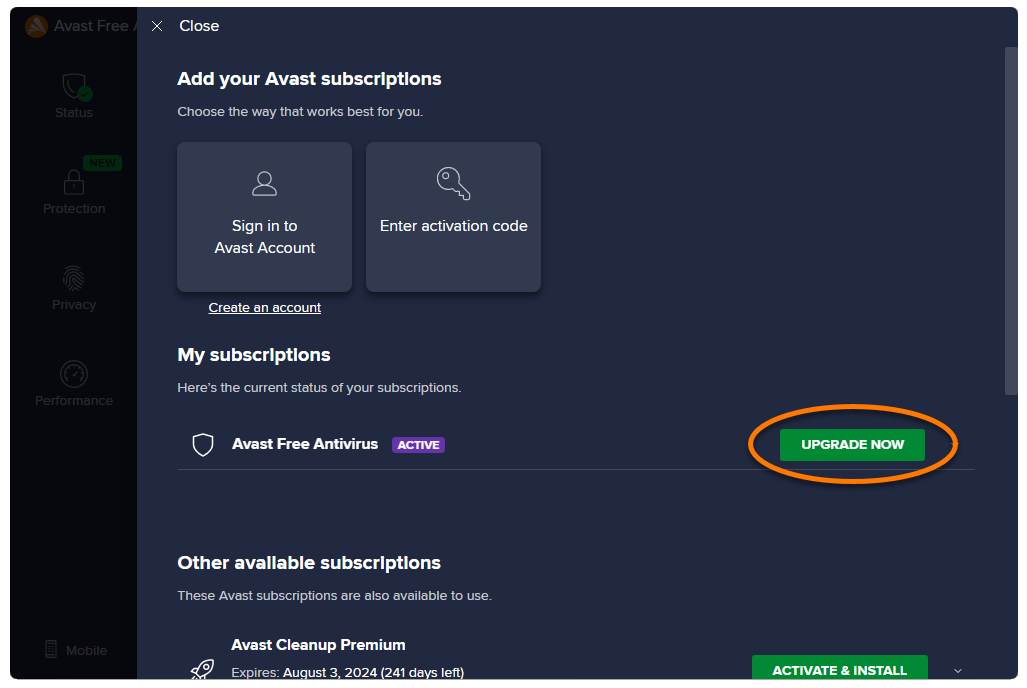Open the Protection padlock icon

74,182
